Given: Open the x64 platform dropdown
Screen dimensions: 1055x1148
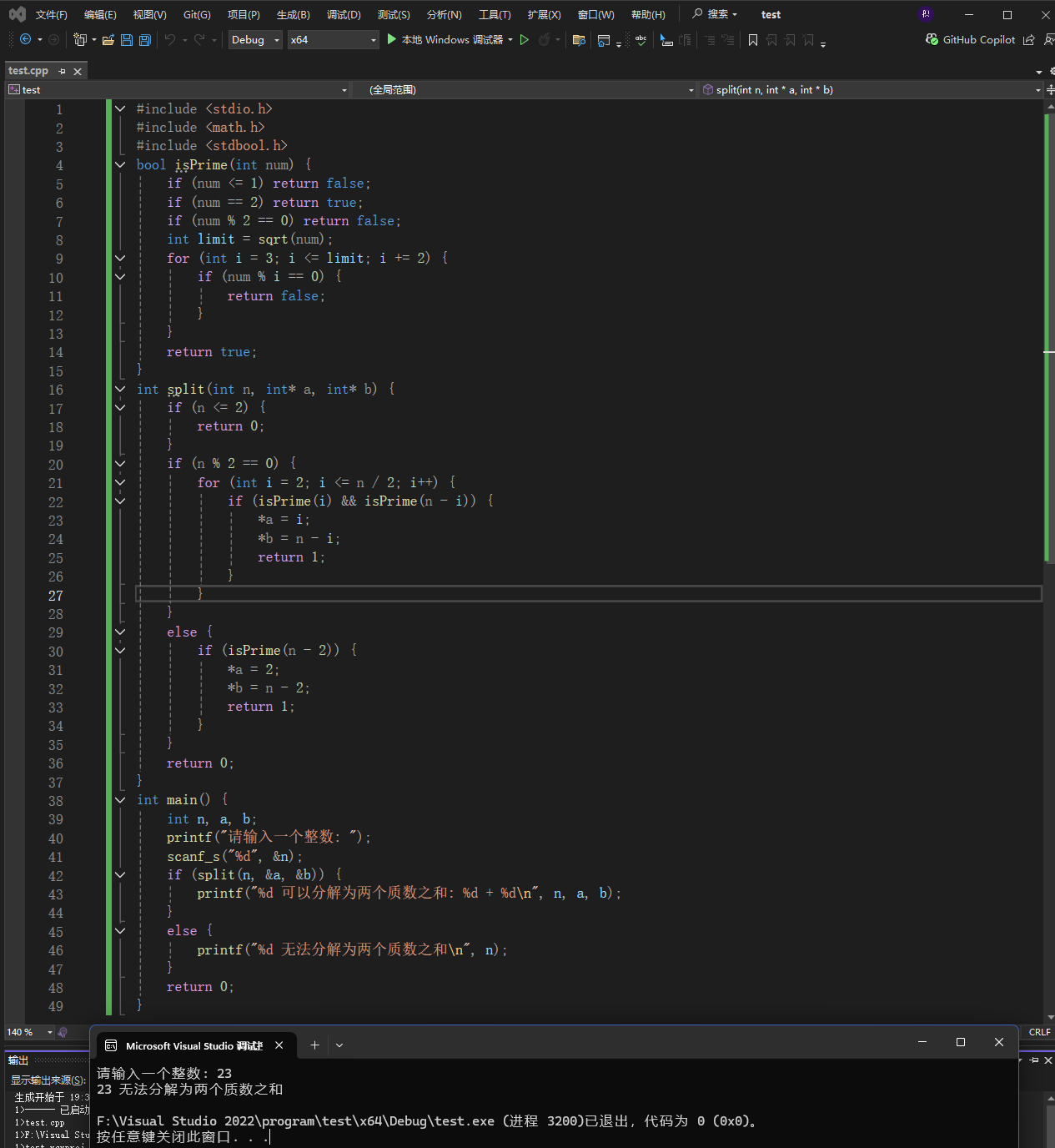Looking at the screenshot, I should click(x=334, y=39).
